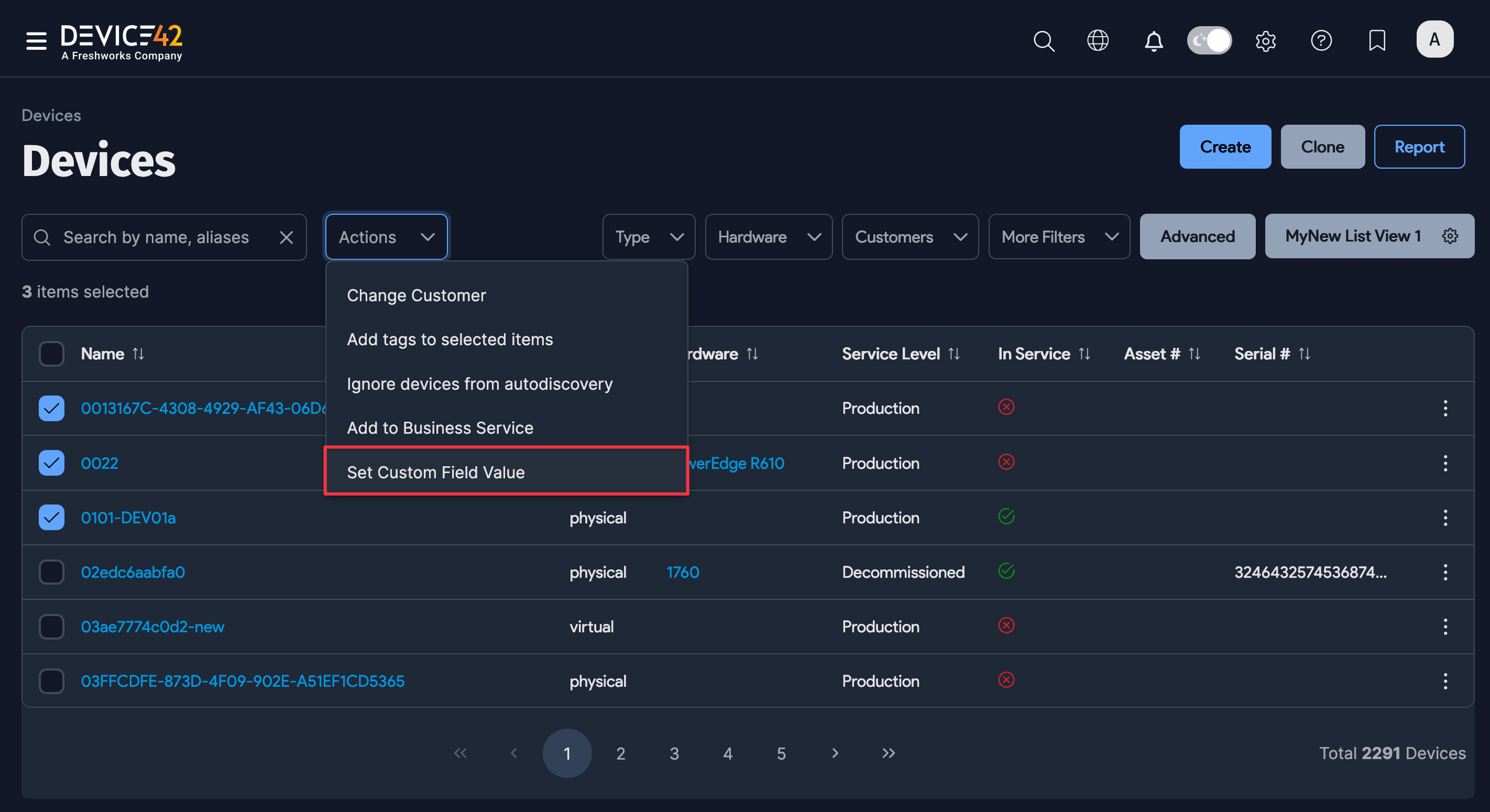Toggle the dark mode switch
Screen dimensions: 1490x812
tap(1208, 40)
